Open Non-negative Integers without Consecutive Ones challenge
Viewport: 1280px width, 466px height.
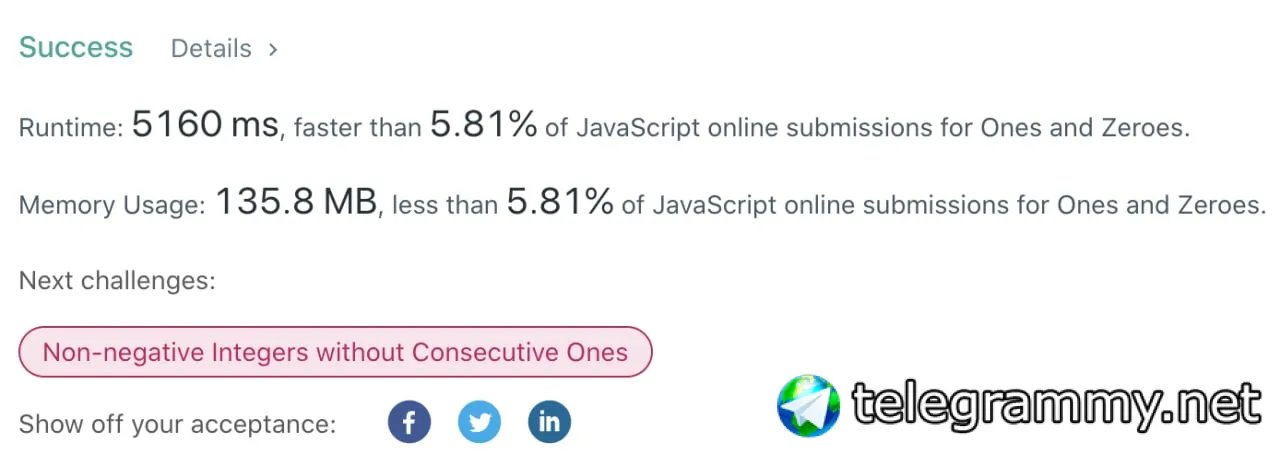(x=335, y=352)
